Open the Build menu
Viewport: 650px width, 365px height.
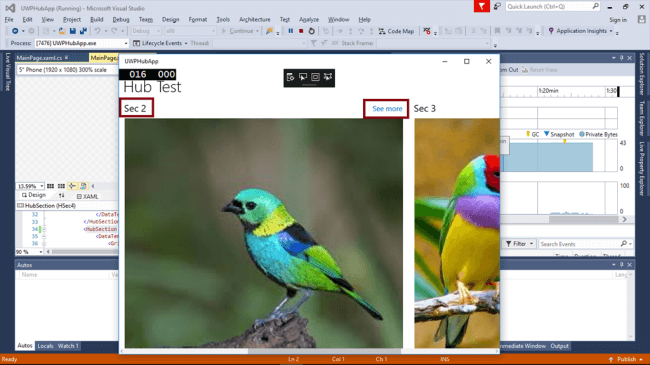point(97,19)
